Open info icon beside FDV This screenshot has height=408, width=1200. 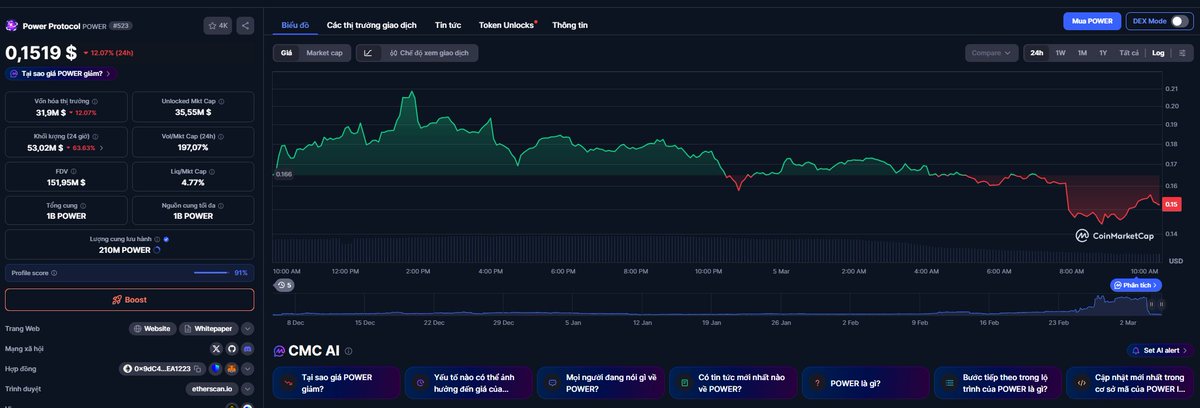(73, 171)
